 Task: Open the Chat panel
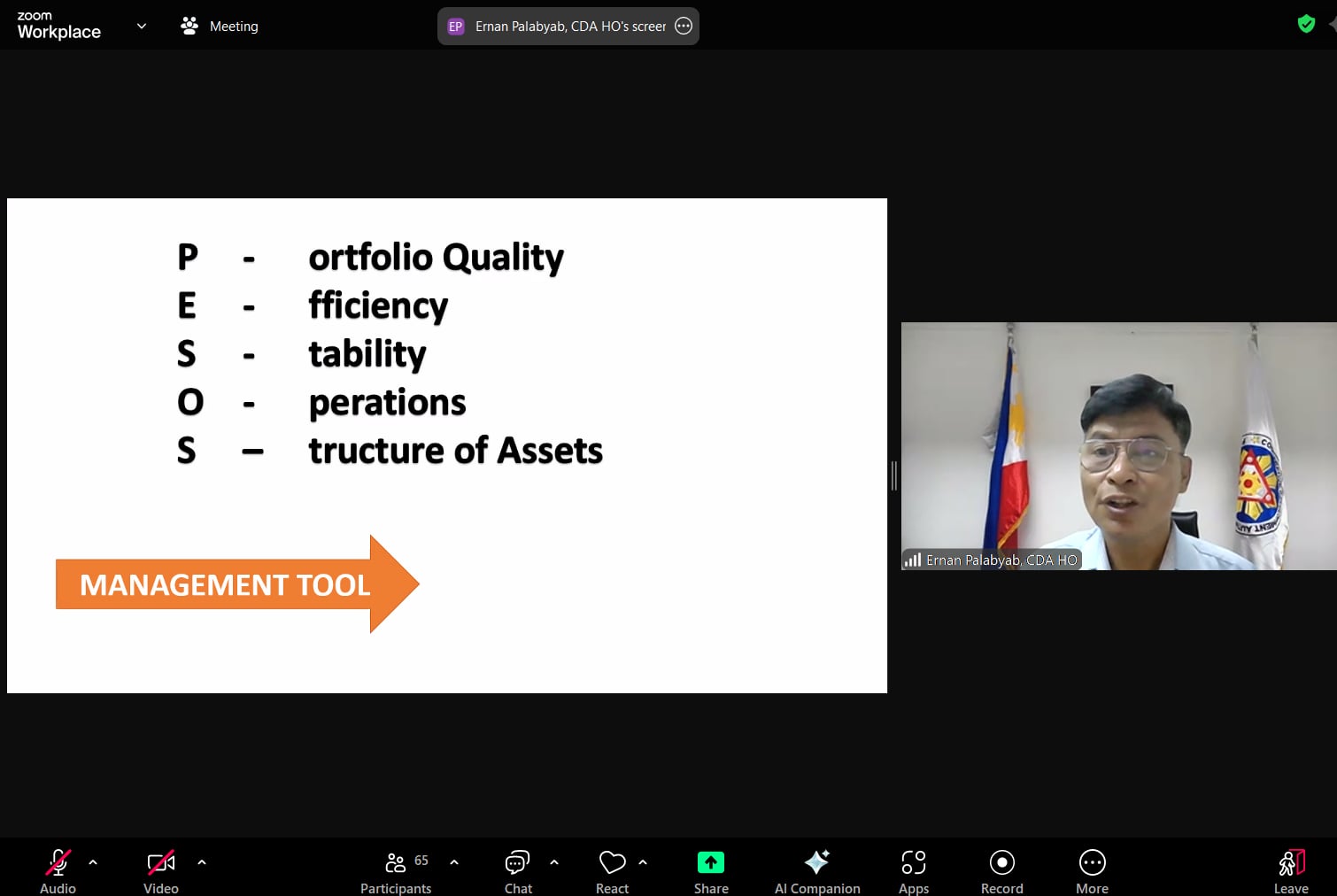(518, 871)
